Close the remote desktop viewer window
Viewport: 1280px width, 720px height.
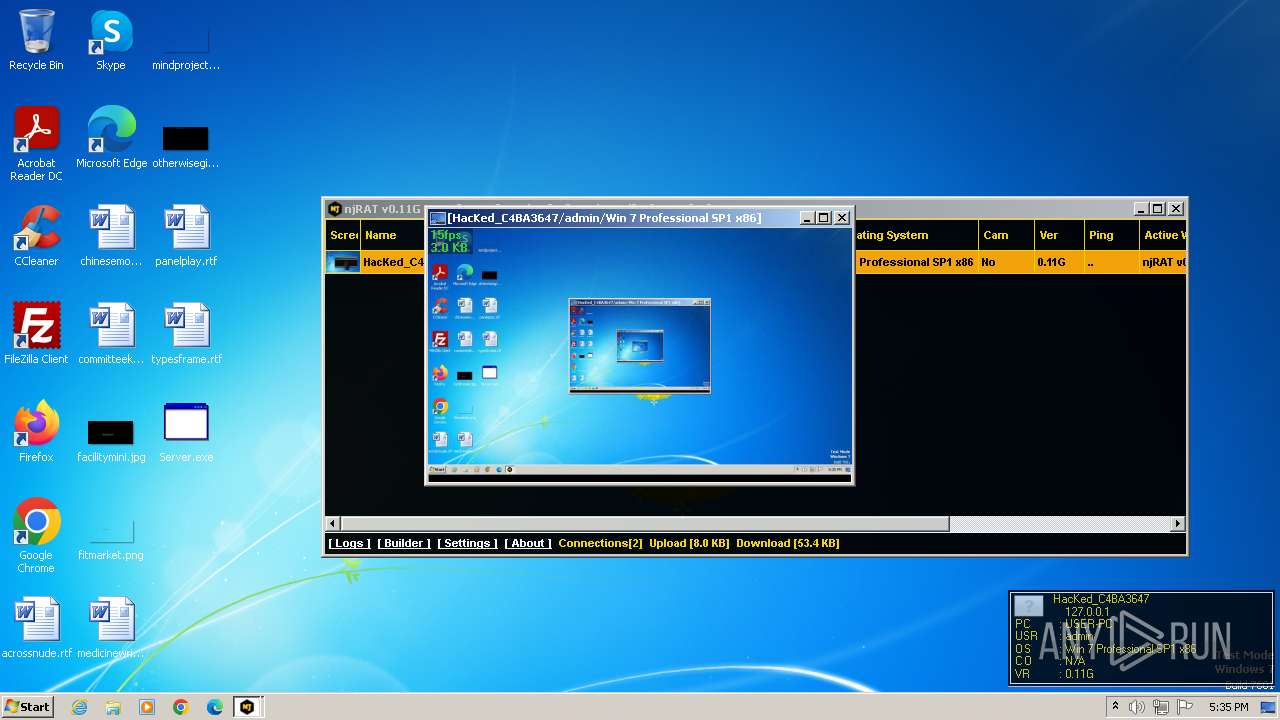point(842,217)
